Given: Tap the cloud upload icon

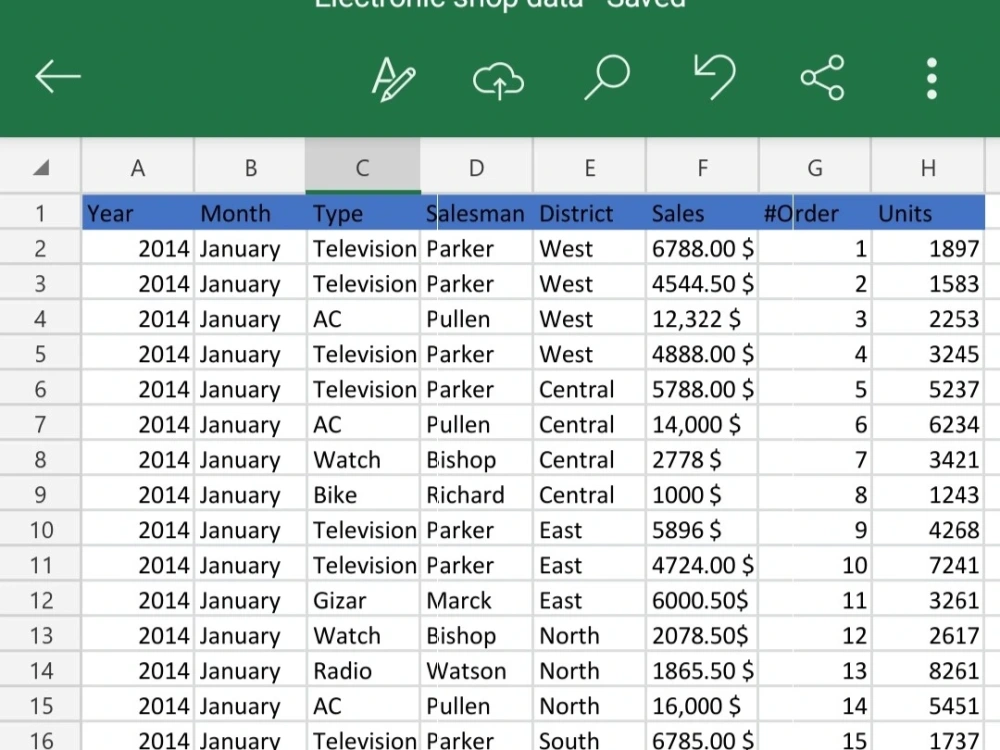Looking at the screenshot, I should coord(498,81).
